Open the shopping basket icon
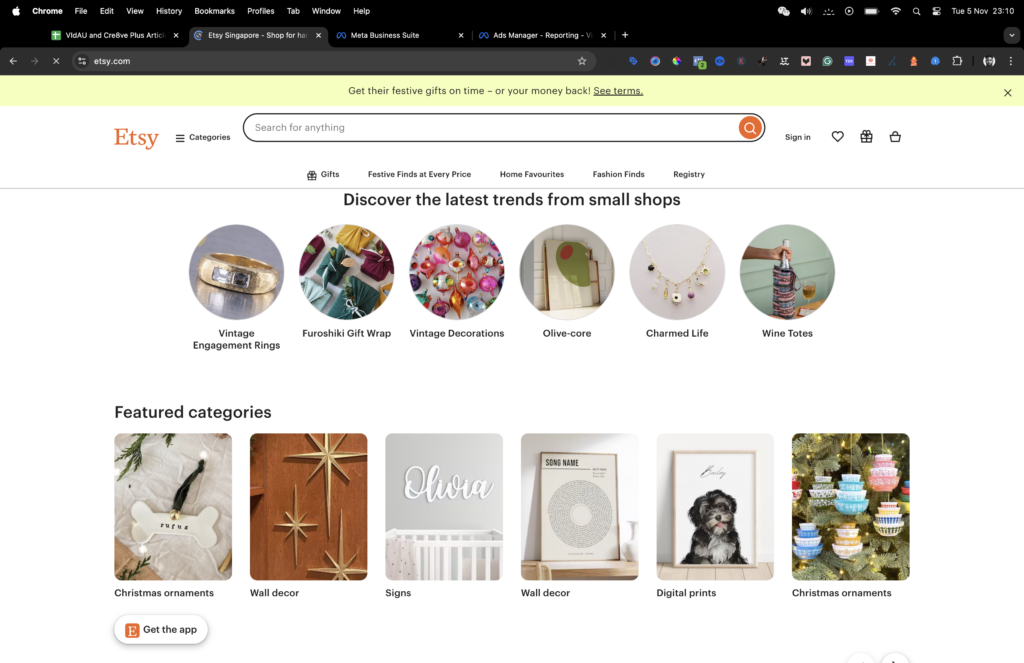The height and width of the screenshot is (663, 1024). 895,137
